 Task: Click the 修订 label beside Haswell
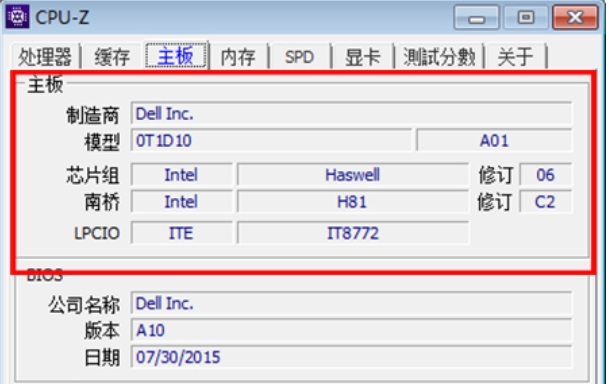tap(496, 175)
